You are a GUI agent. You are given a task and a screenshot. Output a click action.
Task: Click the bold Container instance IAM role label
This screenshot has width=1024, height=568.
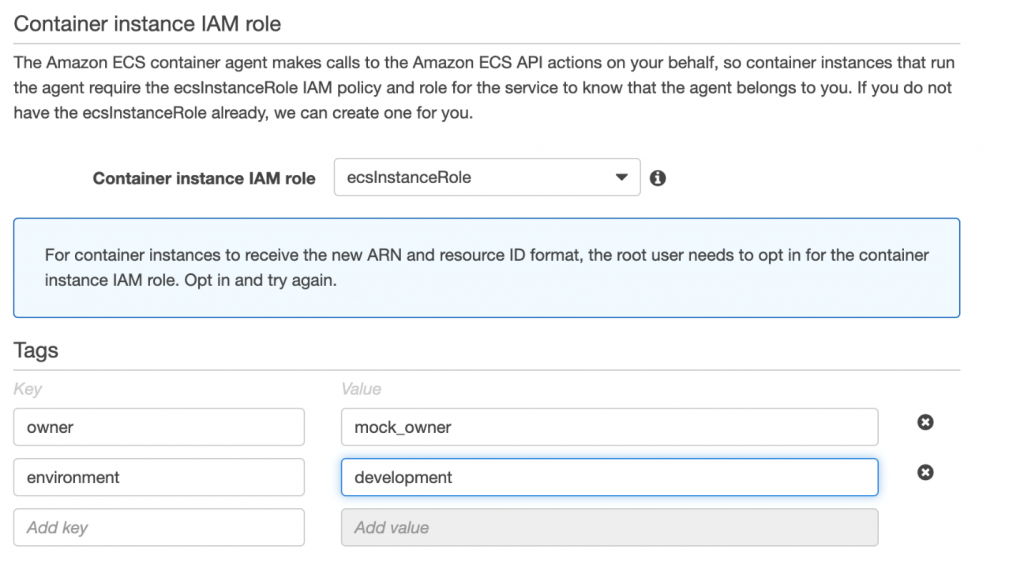[204, 178]
